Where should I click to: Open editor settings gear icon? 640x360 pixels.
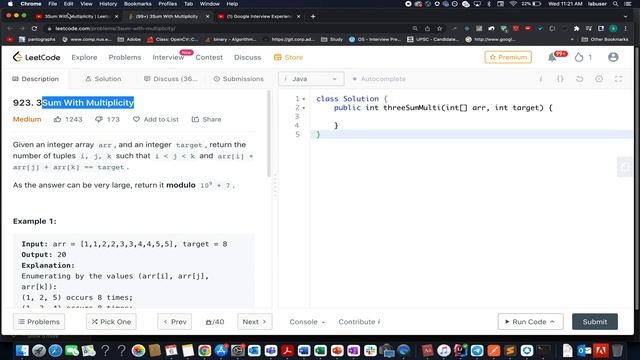point(599,79)
